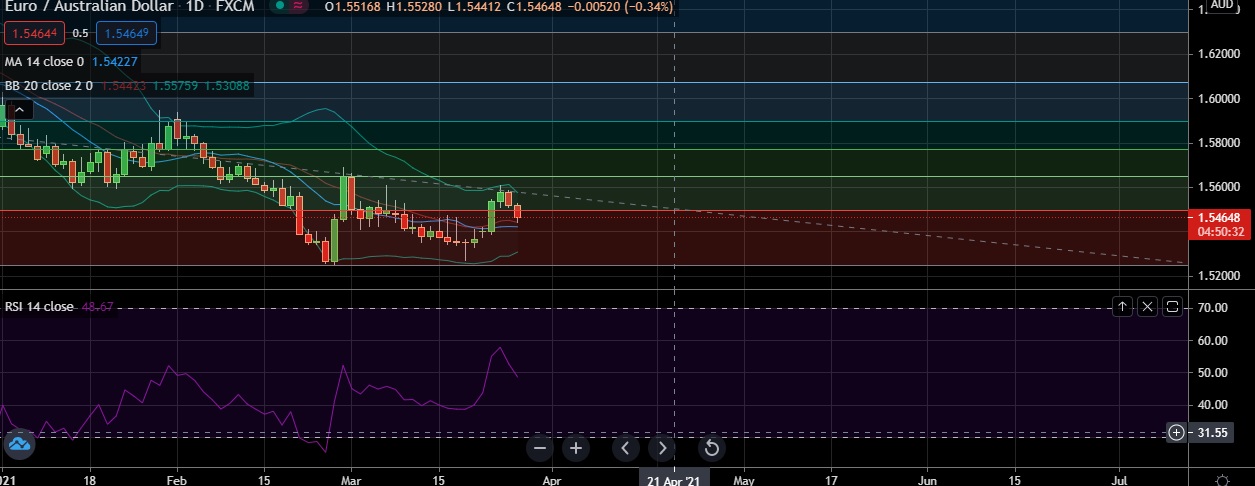Click the 1.60000 price scale label
The image size is (1255, 486).
click(x=1219, y=99)
